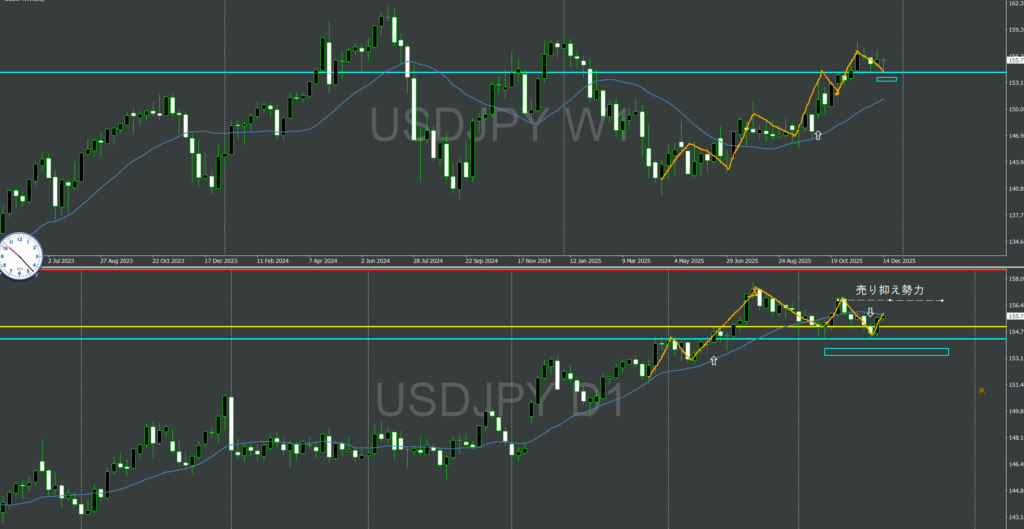
Task: Click the orange star marker on daily chart
Action: [x=985, y=390]
